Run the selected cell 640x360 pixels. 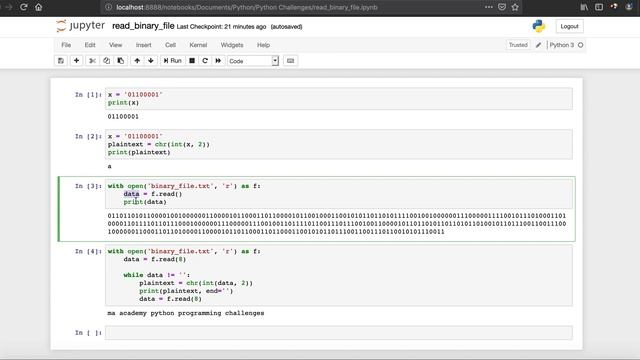173,61
